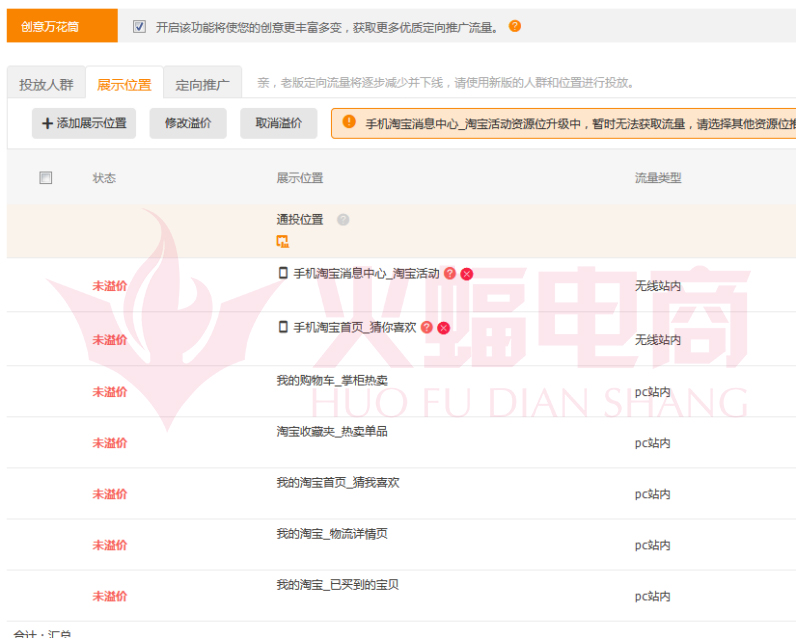Click the orange help icon beside 创意万花筒 description
The height and width of the screenshot is (639, 796).
(x=515, y=26)
